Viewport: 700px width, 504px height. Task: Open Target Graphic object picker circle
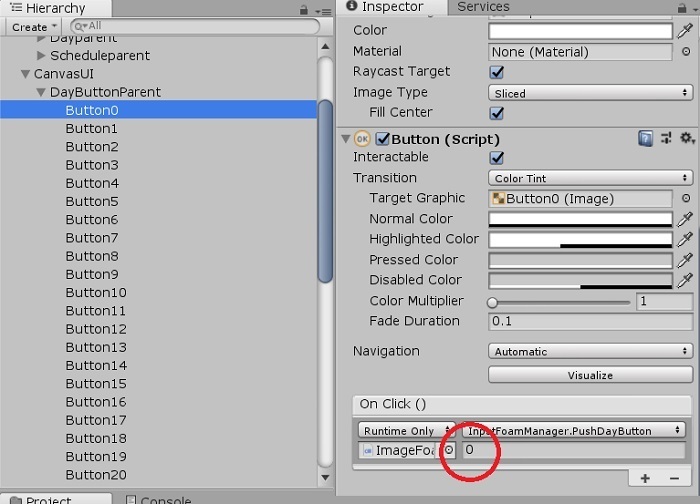pos(686,198)
